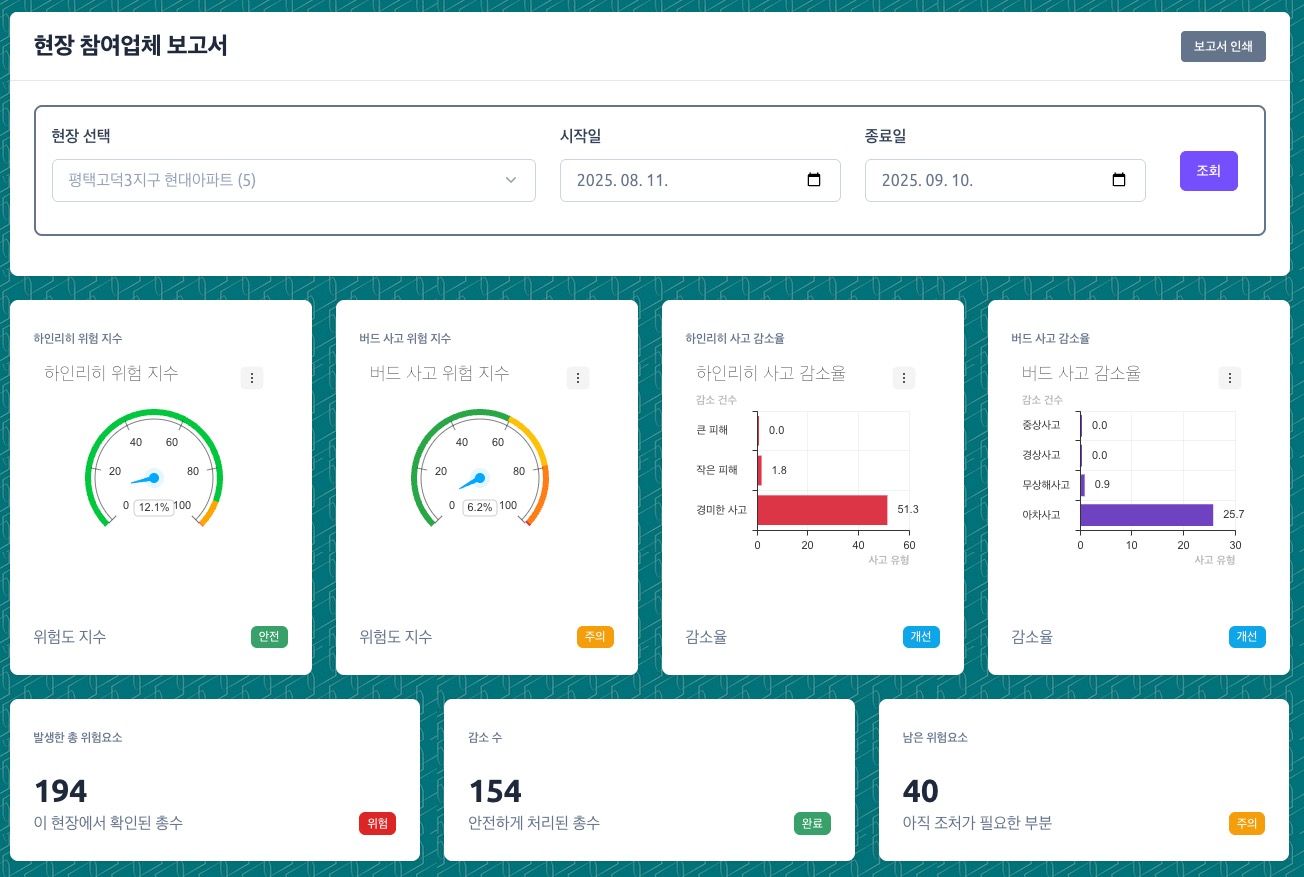Click the 12.1% gauge value label

coord(154,507)
